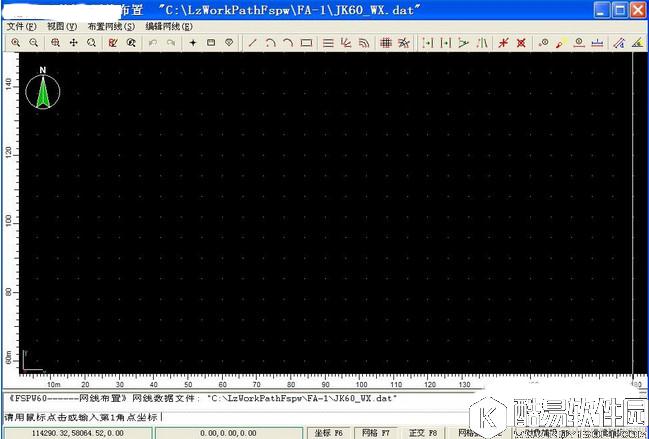This screenshot has width=649, height=439.
Task: Click the parallel lines tool icon
Action: pos(328,43)
